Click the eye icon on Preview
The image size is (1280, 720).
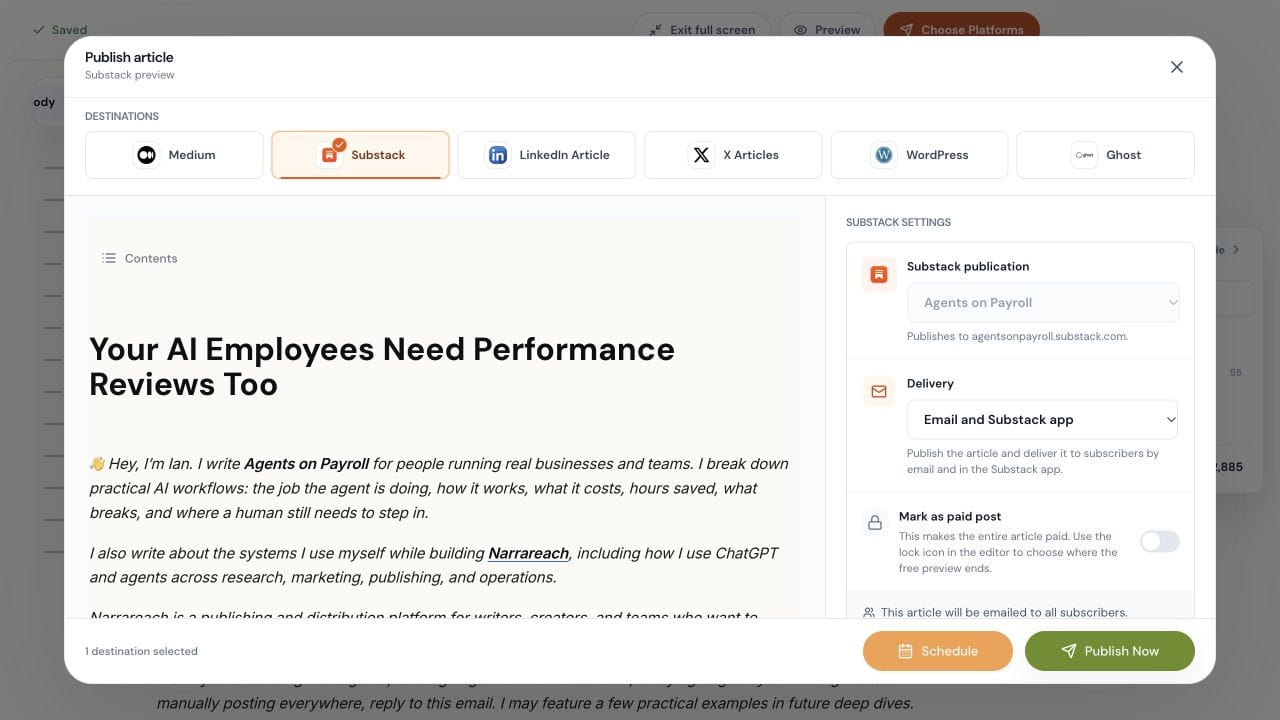[800, 30]
